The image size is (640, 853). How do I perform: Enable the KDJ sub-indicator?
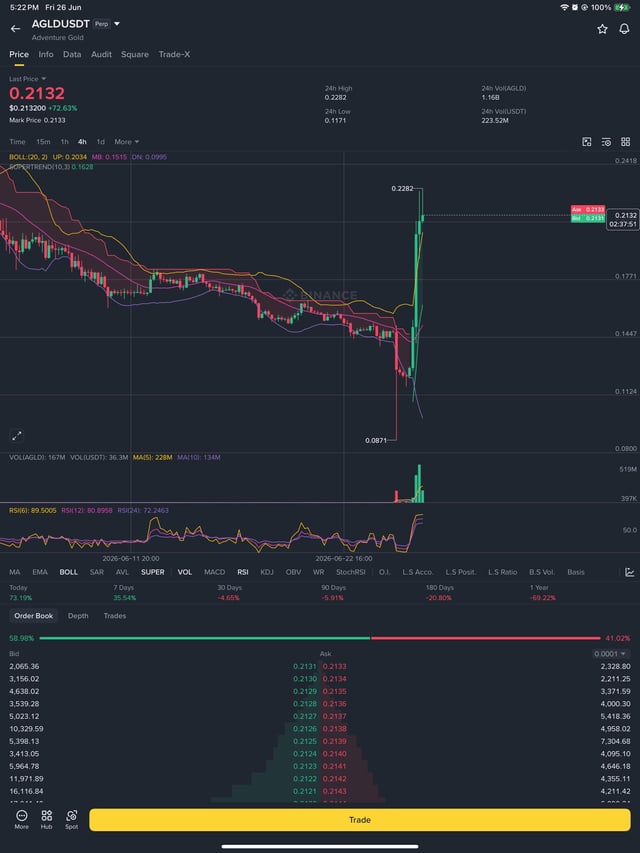coord(267,572)
